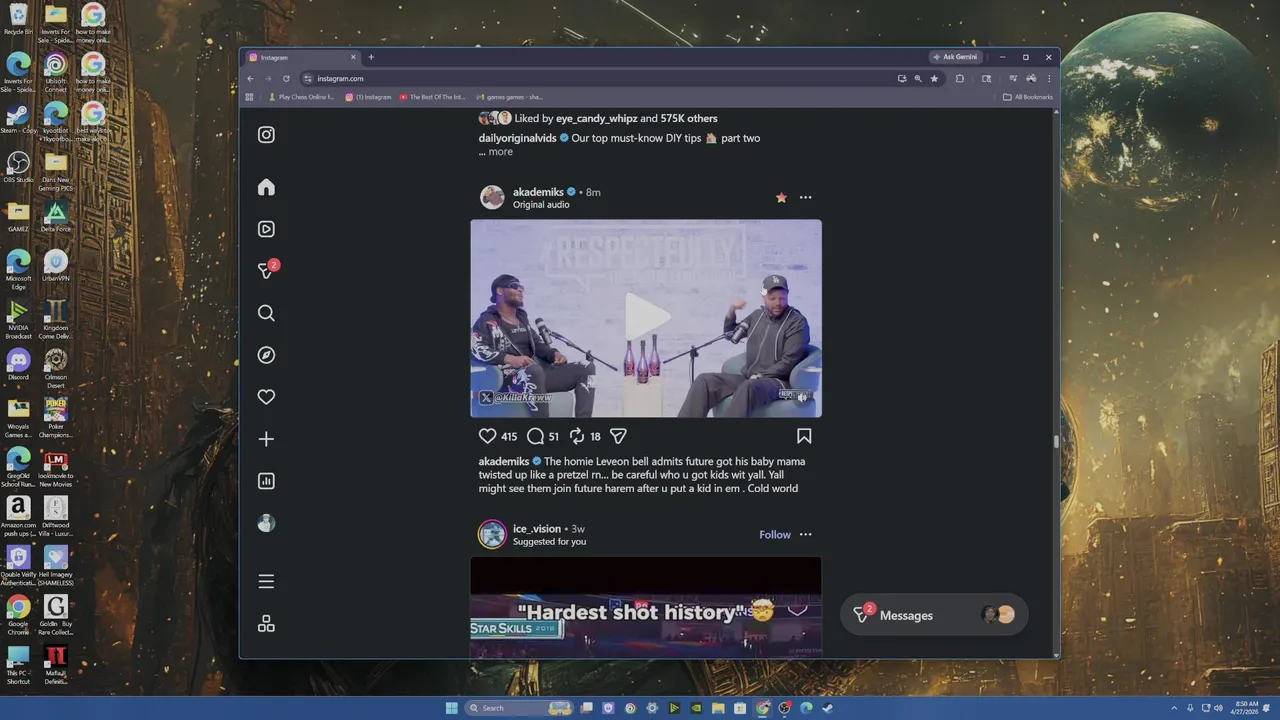Open Recycle Bin desktop icon
The height and width of the screenshot is (720, 1280).
[18, 19]
